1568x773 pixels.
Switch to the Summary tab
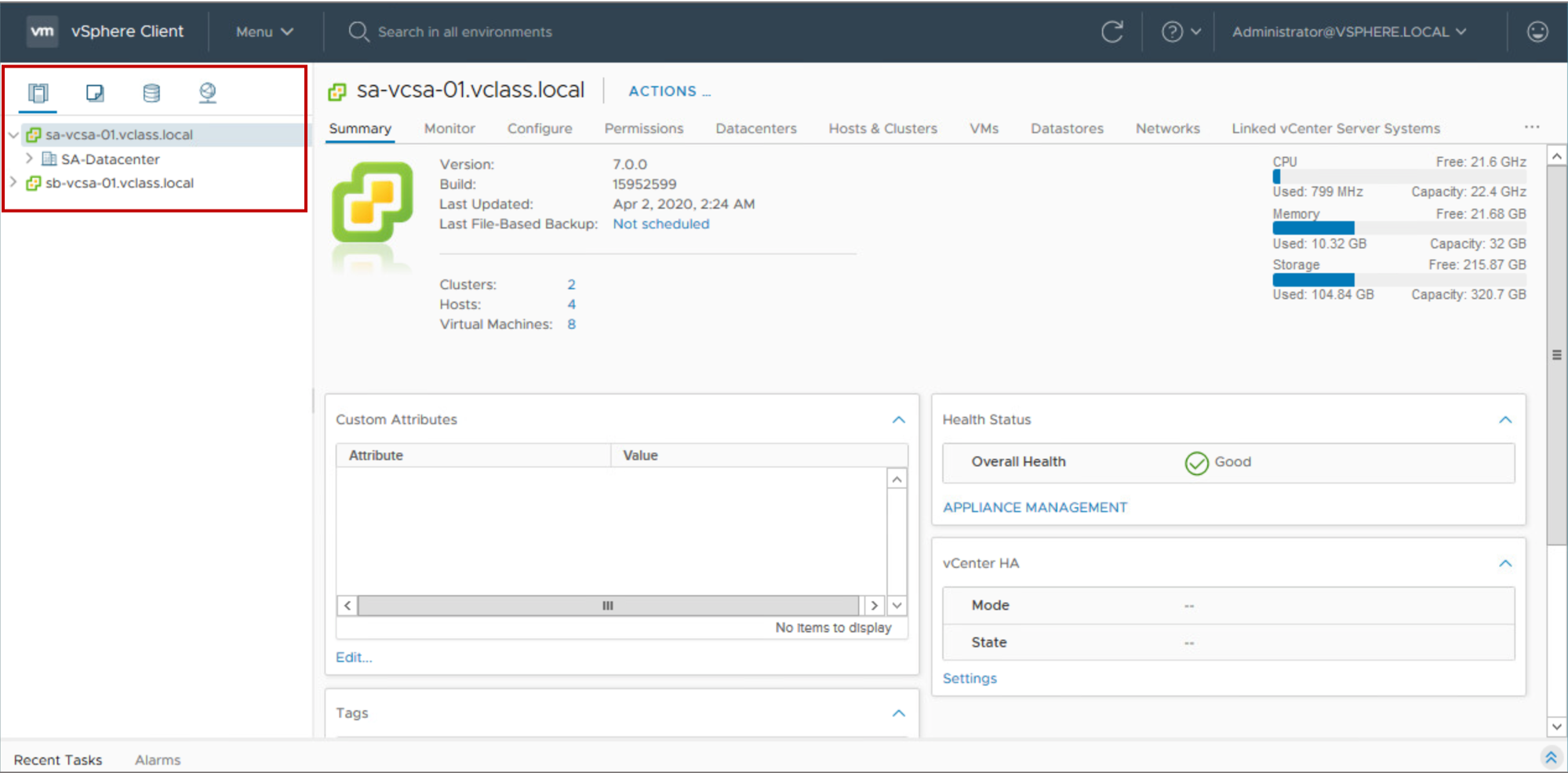pos(360,129)
